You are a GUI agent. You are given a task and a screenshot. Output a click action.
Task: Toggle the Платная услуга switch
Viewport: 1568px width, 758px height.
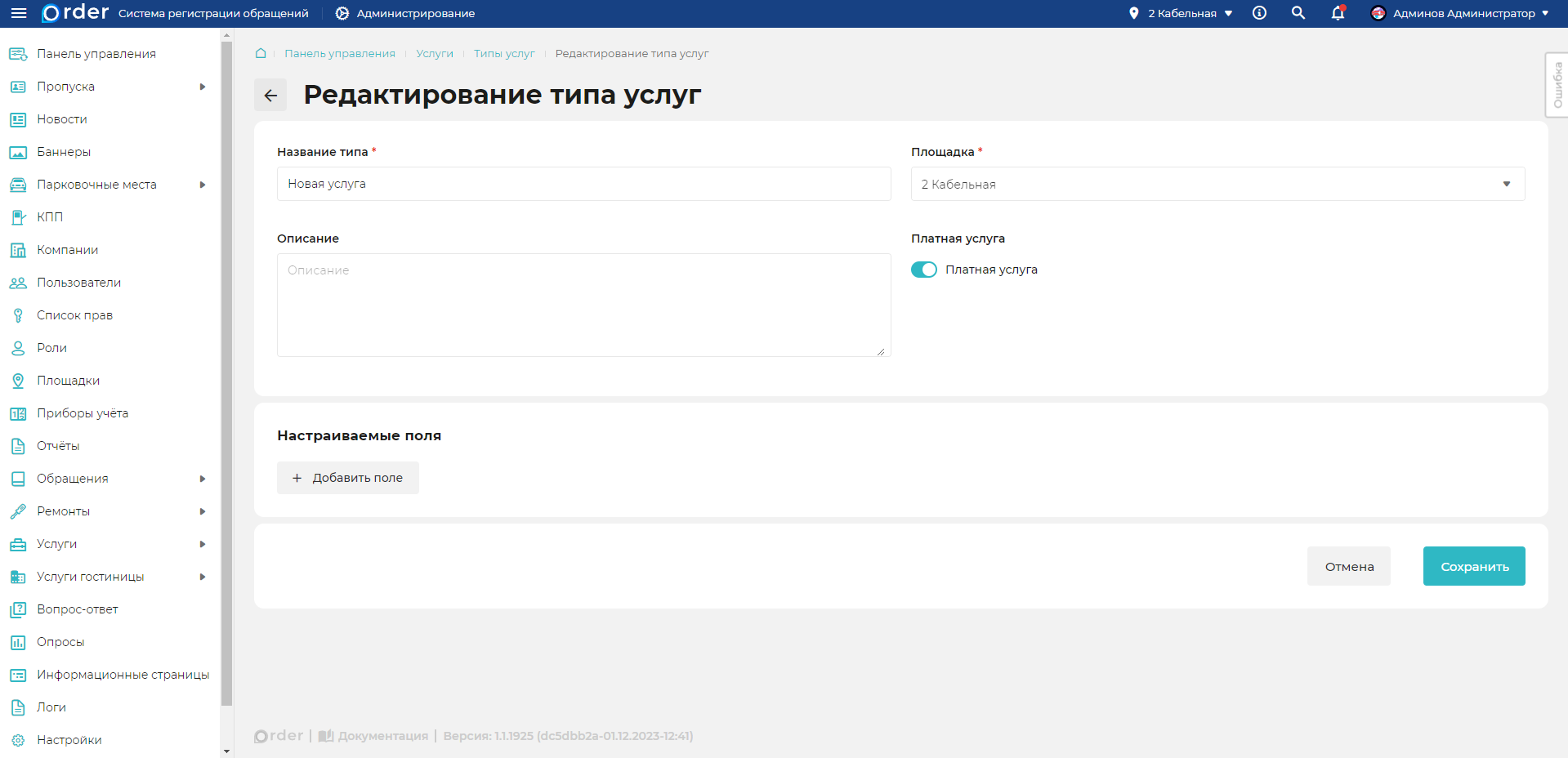point(924,270)
